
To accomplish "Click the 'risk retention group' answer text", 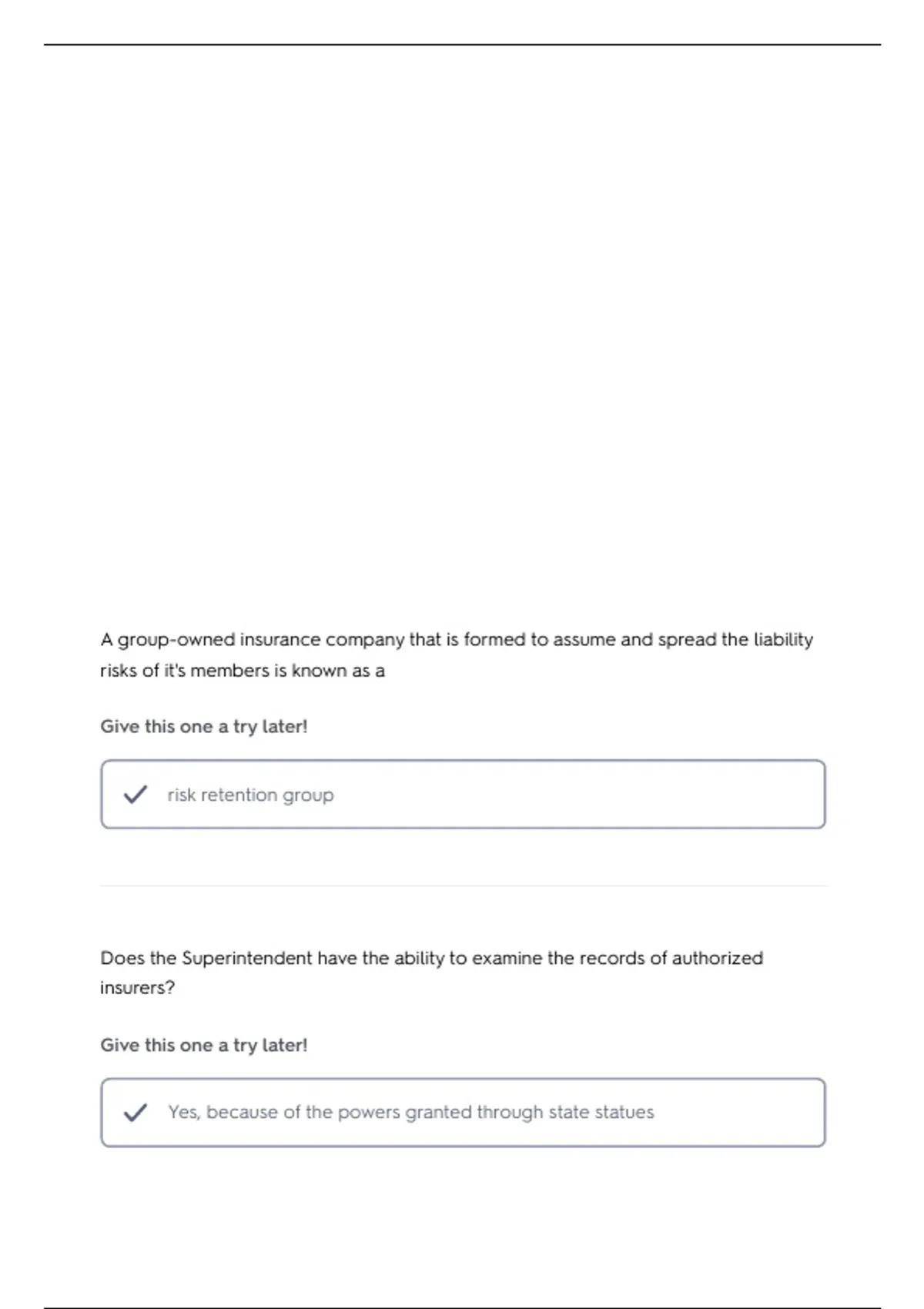I will [x=251, y=795].
